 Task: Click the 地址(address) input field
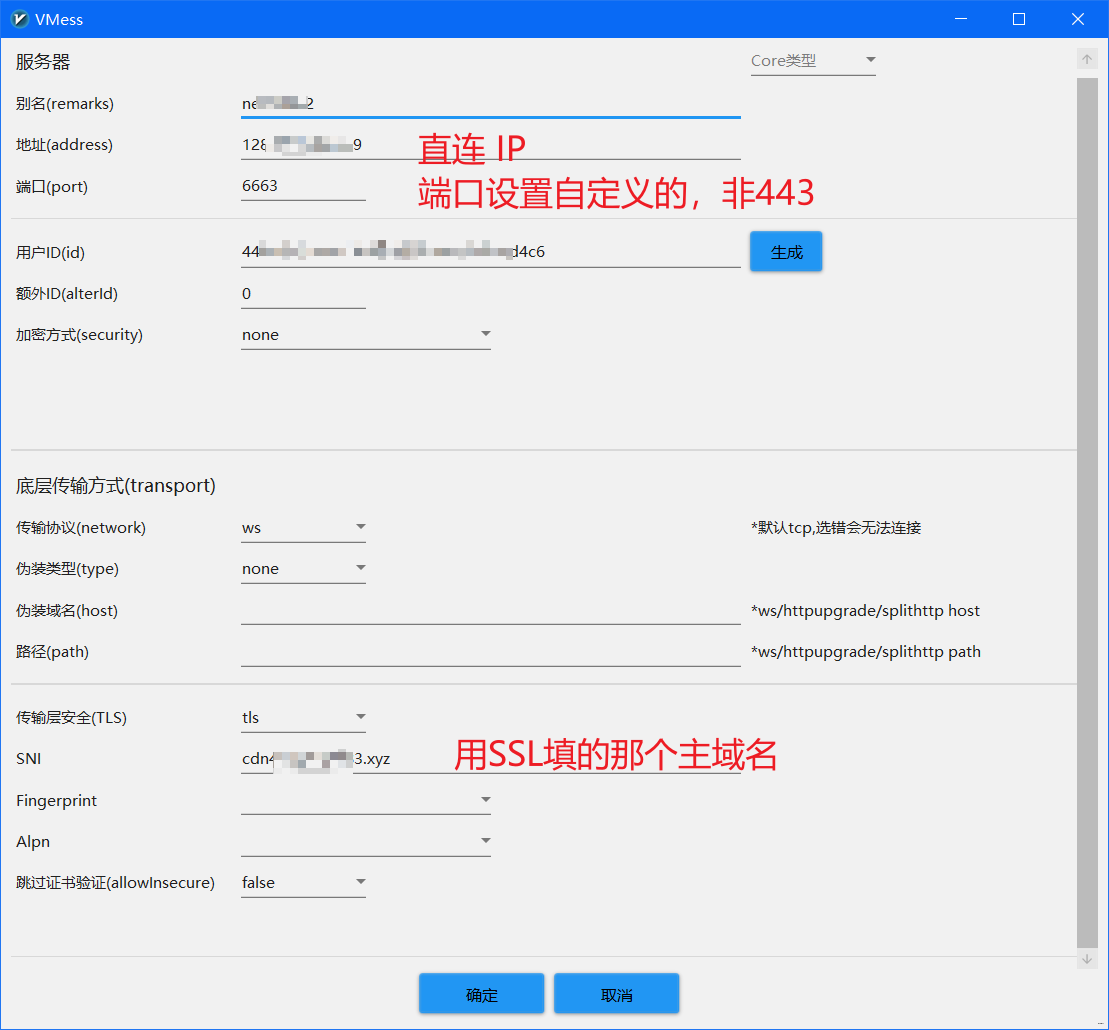490,145
